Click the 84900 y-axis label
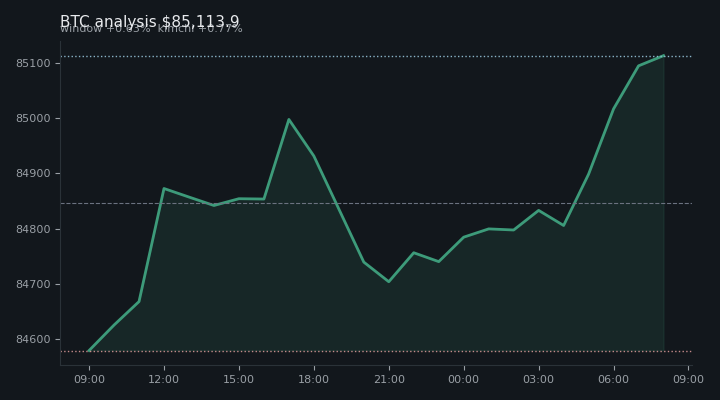The image size is (720, 400). click(x=33, y=174)
